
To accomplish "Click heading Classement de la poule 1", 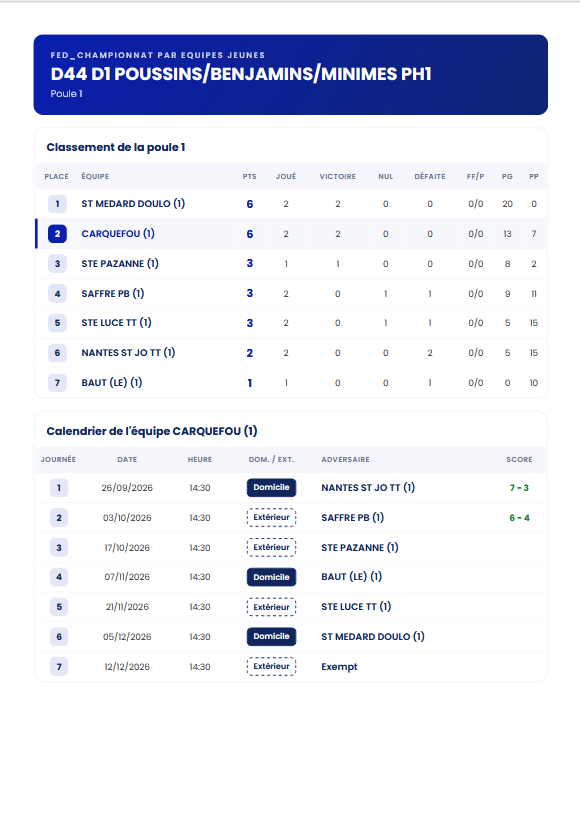I will (116, 147).
